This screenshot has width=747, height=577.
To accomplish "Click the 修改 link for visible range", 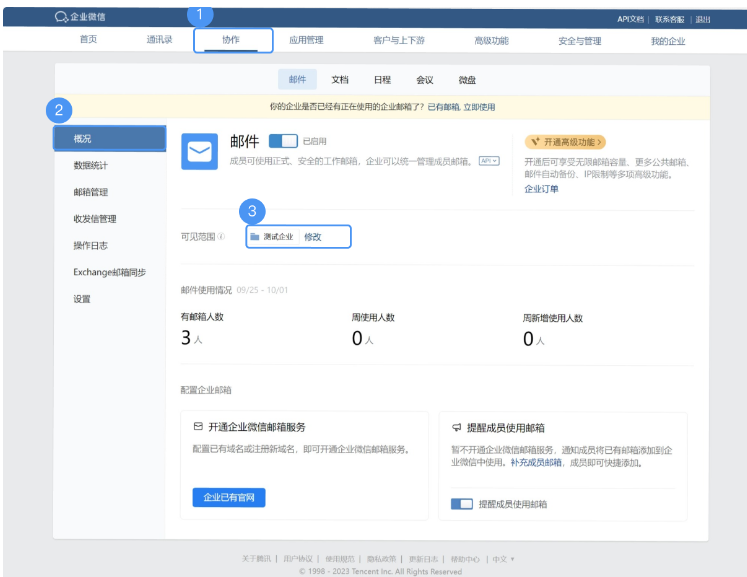I will [313, 237].
